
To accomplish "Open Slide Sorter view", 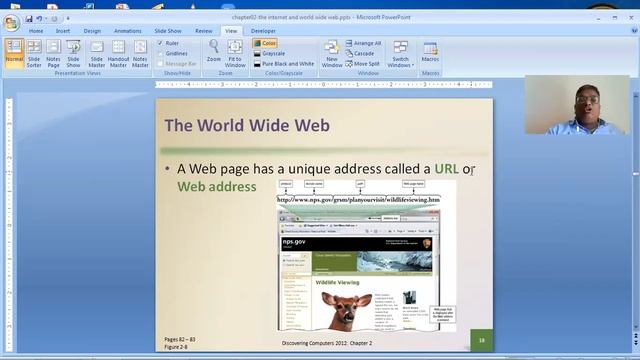I will [x=34, y=53].
